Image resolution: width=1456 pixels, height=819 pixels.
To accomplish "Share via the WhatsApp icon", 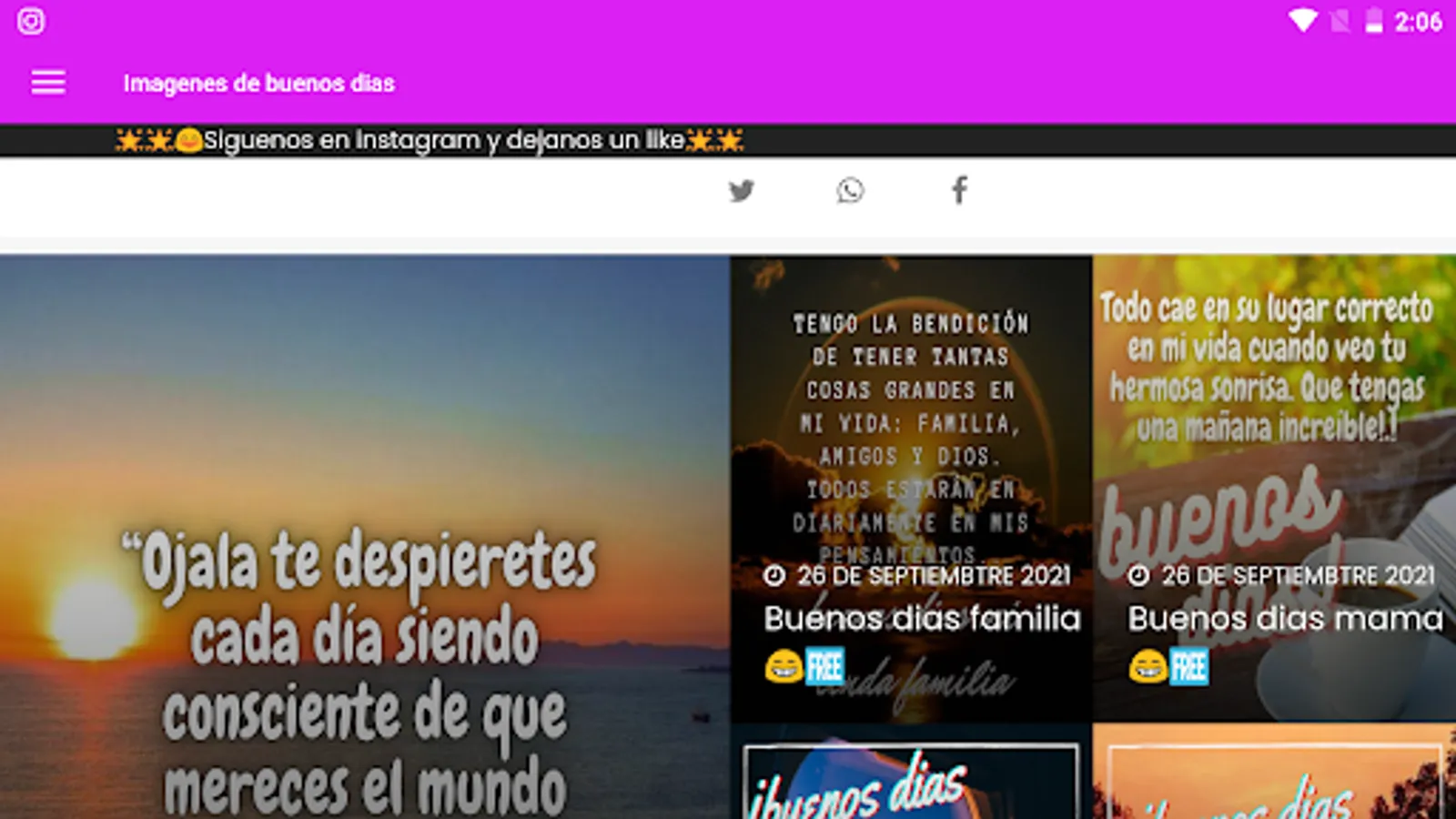I will (850, 190).
